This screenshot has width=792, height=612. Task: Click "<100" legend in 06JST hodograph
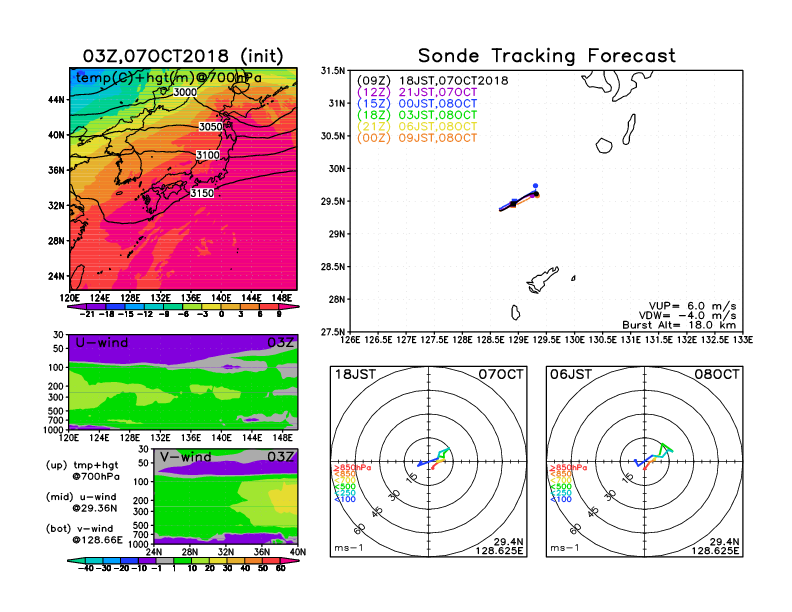pyautogui.click(x=561, y=499)
